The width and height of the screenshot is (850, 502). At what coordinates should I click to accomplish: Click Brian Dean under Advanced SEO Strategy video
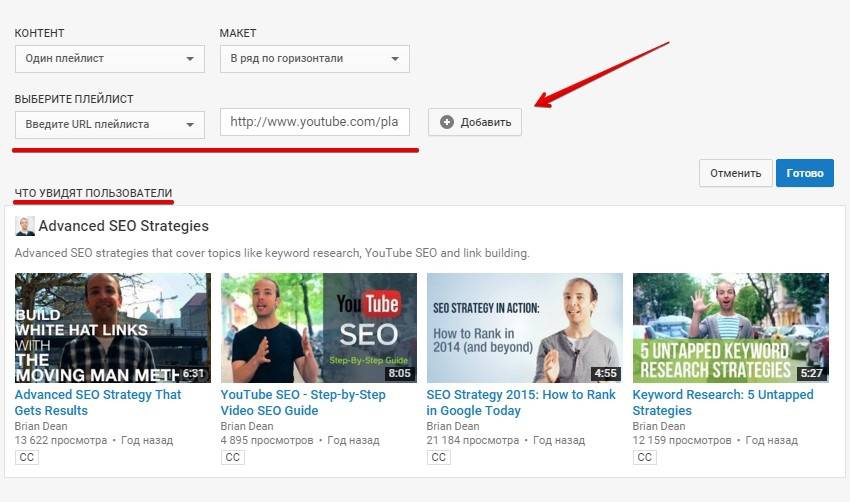pos(41,426)
